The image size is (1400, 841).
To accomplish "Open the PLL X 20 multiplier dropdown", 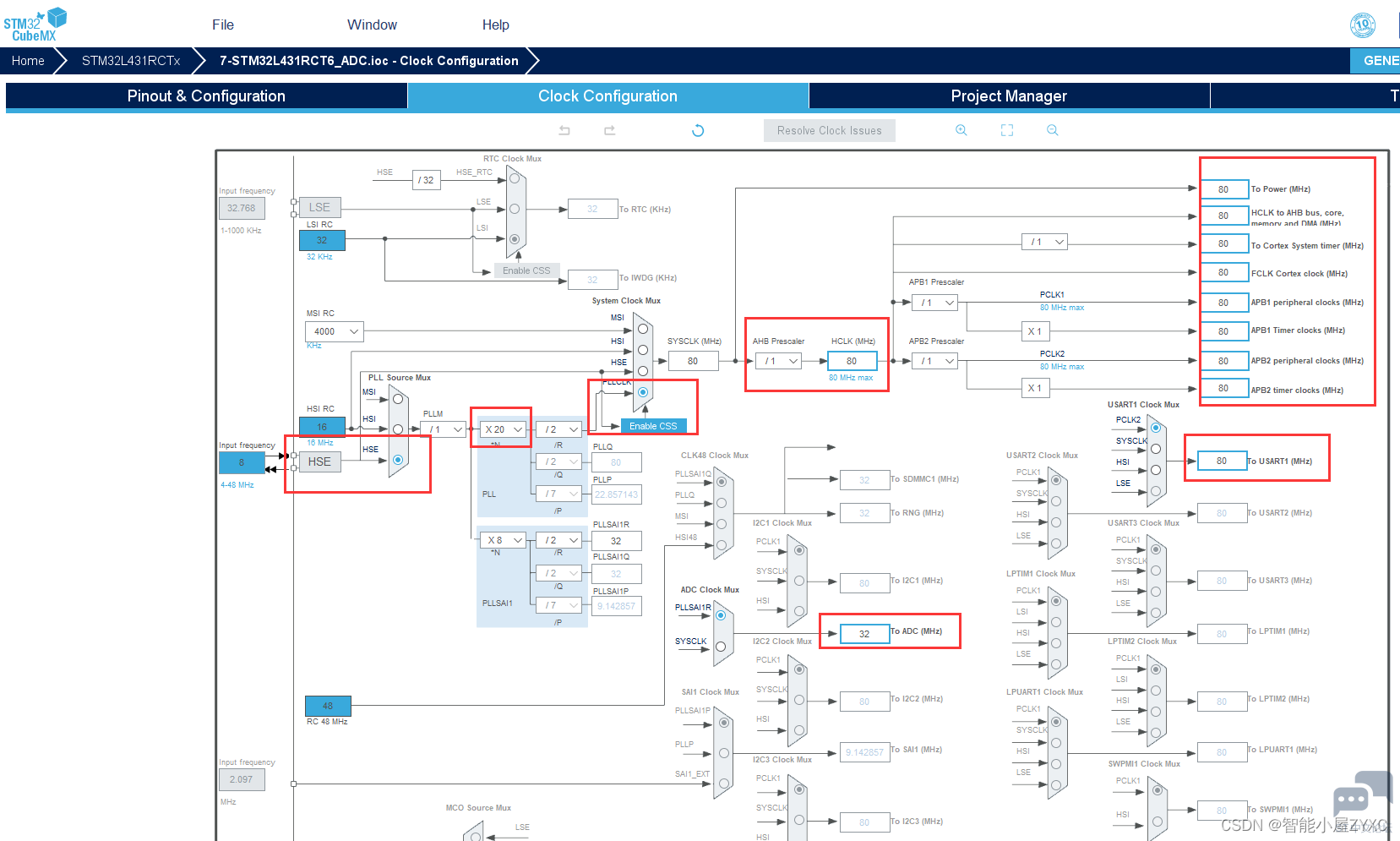I will tap(504, 429).
